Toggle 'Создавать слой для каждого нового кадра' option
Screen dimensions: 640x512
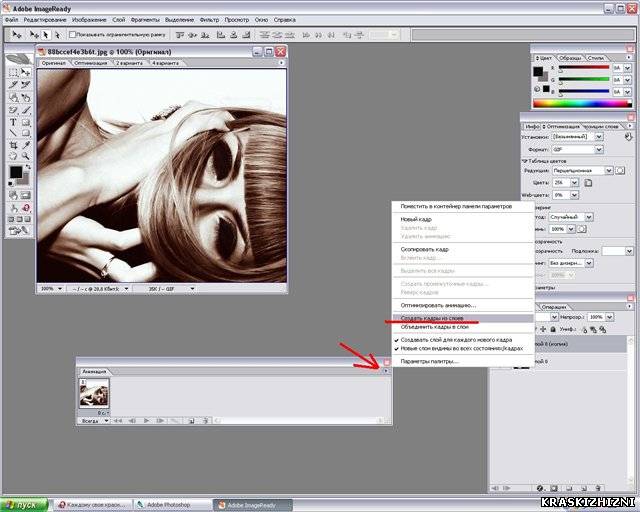pos(456,340)
